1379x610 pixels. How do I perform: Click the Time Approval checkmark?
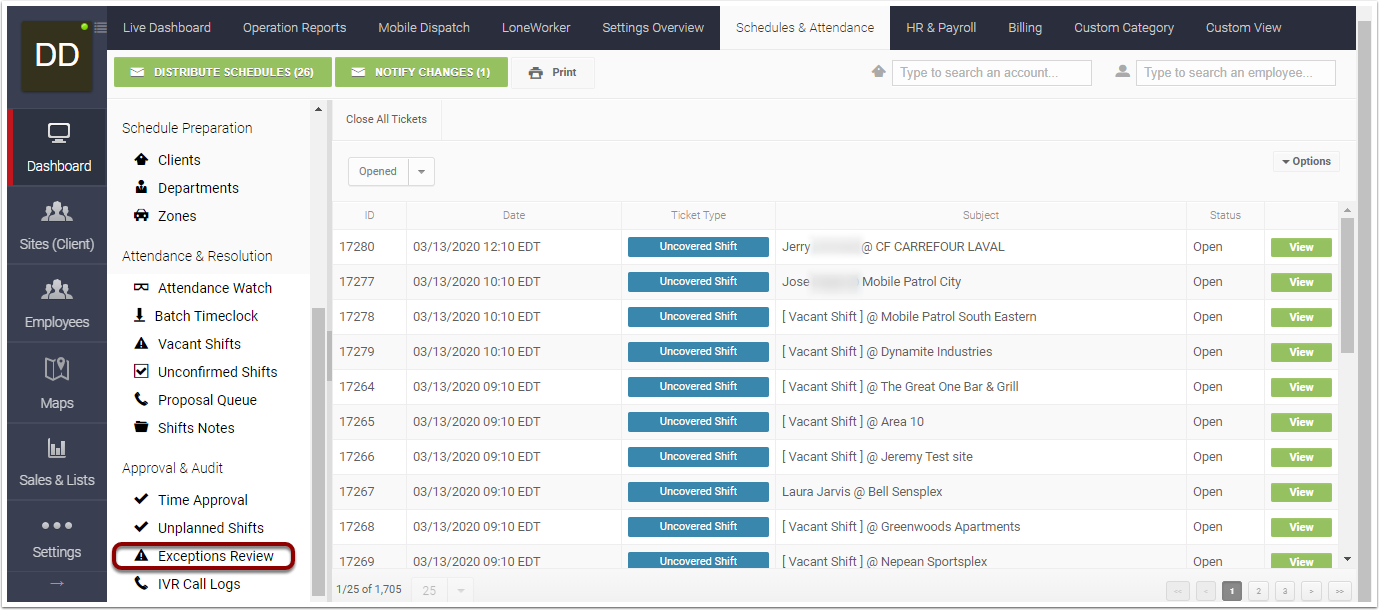(x=140, y=499)
